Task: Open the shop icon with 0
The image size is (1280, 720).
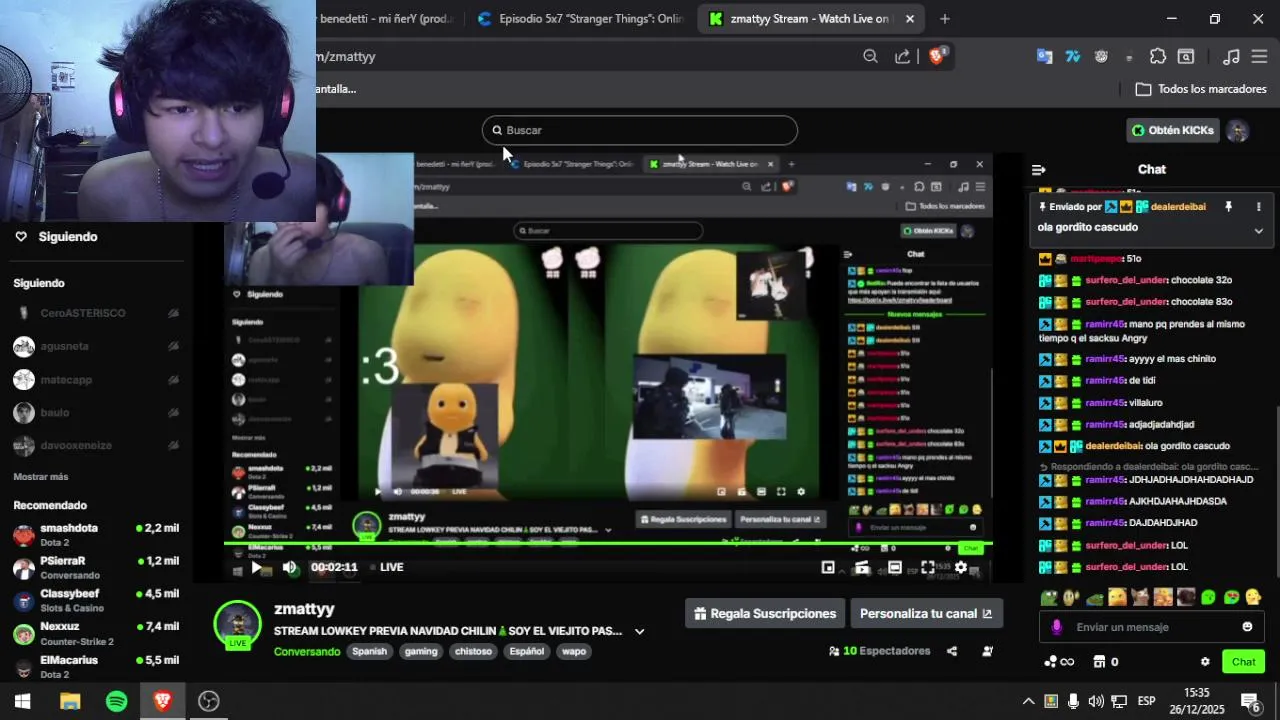Action: click(x=1106, y=662)
